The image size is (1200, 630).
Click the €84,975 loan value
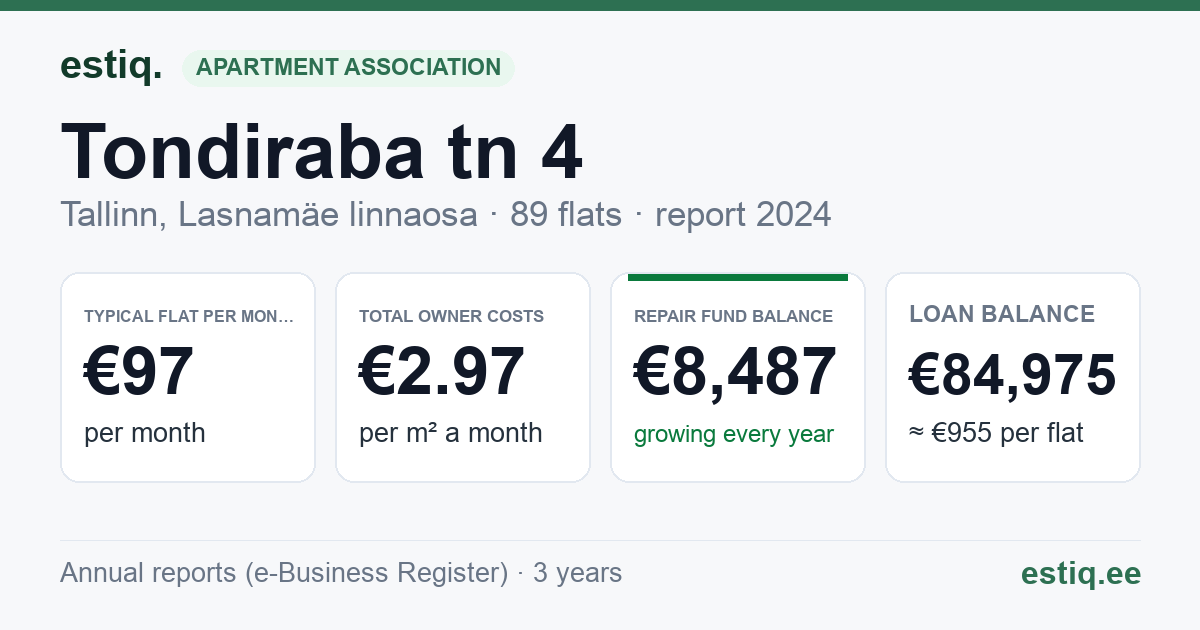(x=1012, y=375)
